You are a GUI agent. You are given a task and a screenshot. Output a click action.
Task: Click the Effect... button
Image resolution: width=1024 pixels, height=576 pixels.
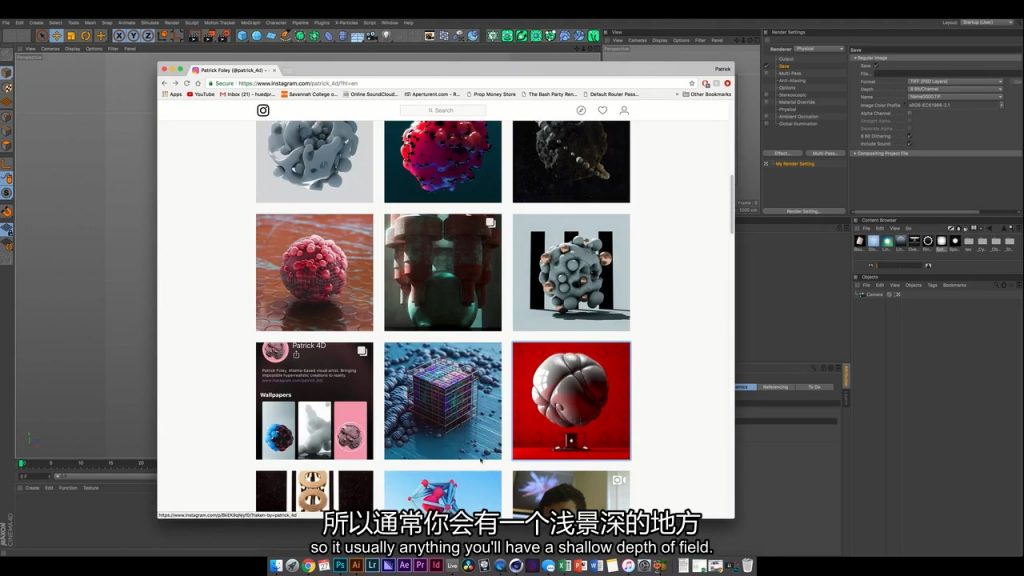click(x=782, y=153)
